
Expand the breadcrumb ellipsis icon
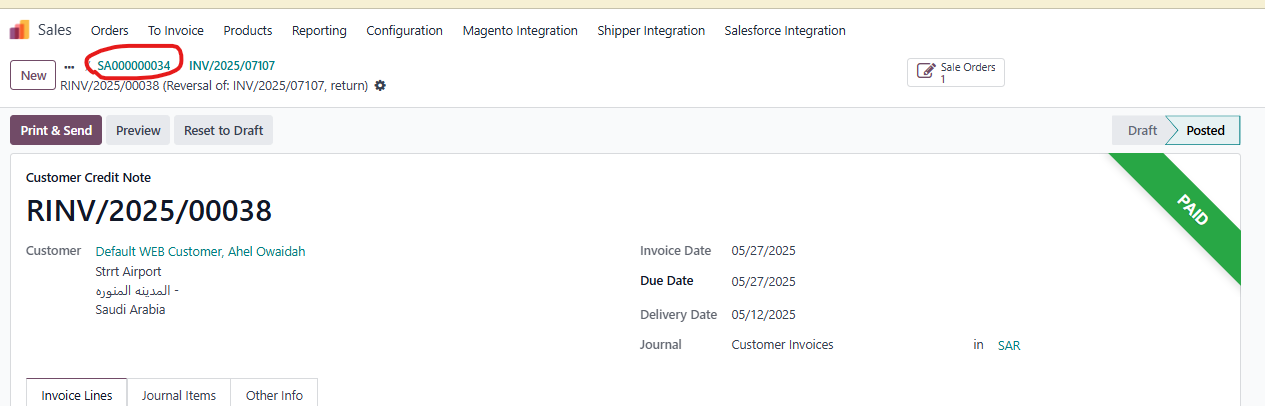tap(69, 66)
